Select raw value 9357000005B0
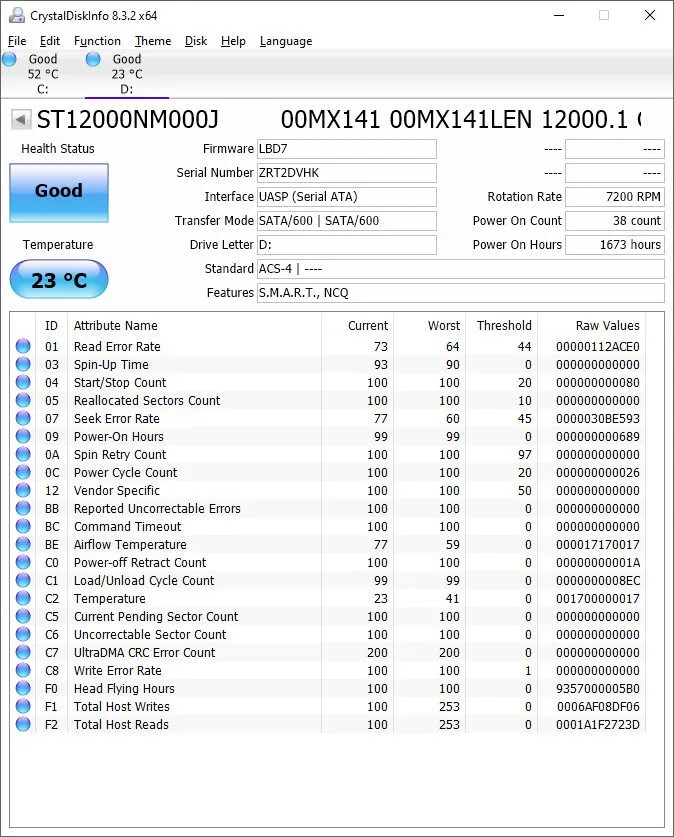674x837 pixels. click(598, 689)
